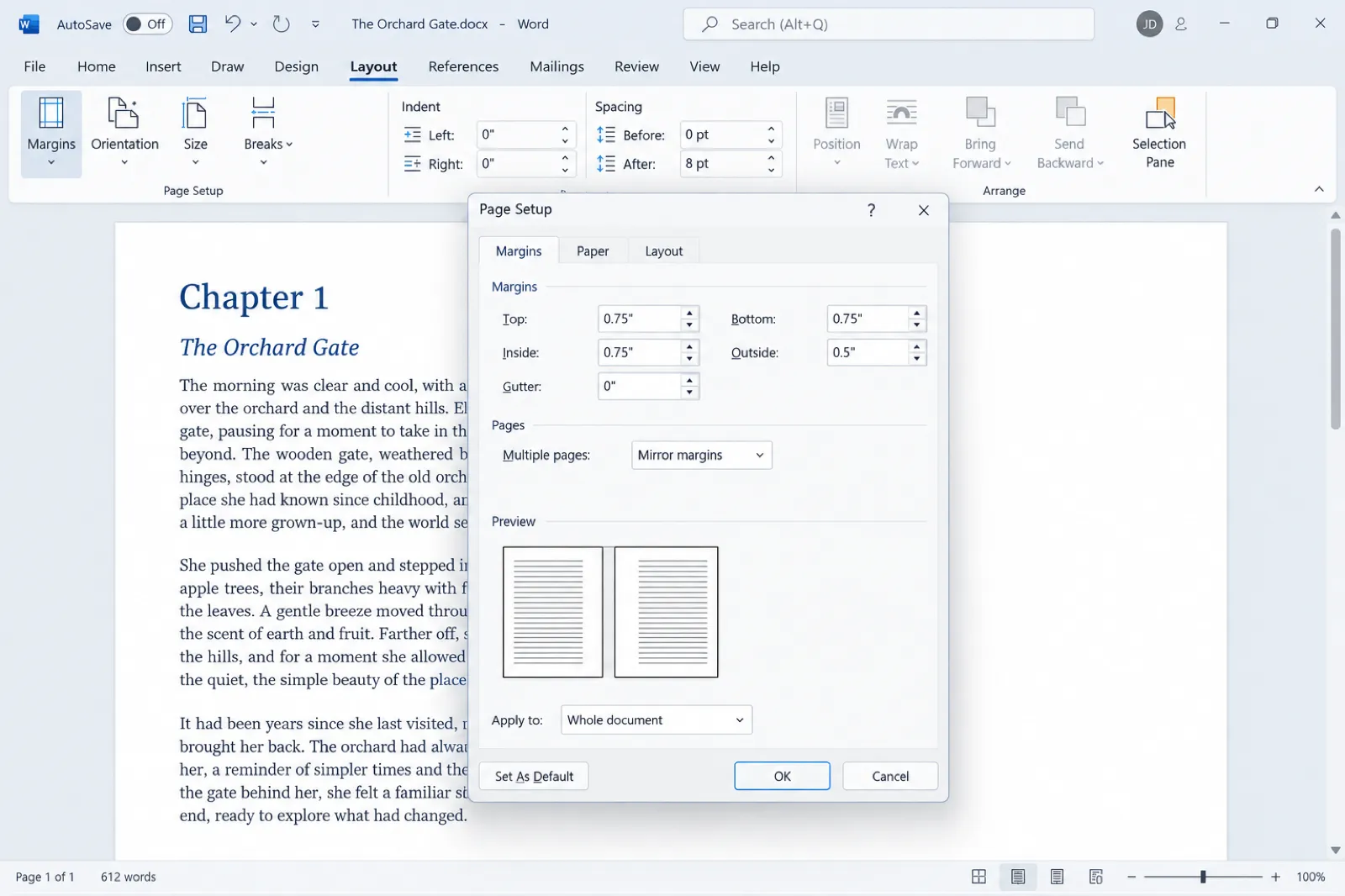This screenshot has height=896, width=1345.
Task: Toggle the AutoSave switch
Action: coord(147,24)
